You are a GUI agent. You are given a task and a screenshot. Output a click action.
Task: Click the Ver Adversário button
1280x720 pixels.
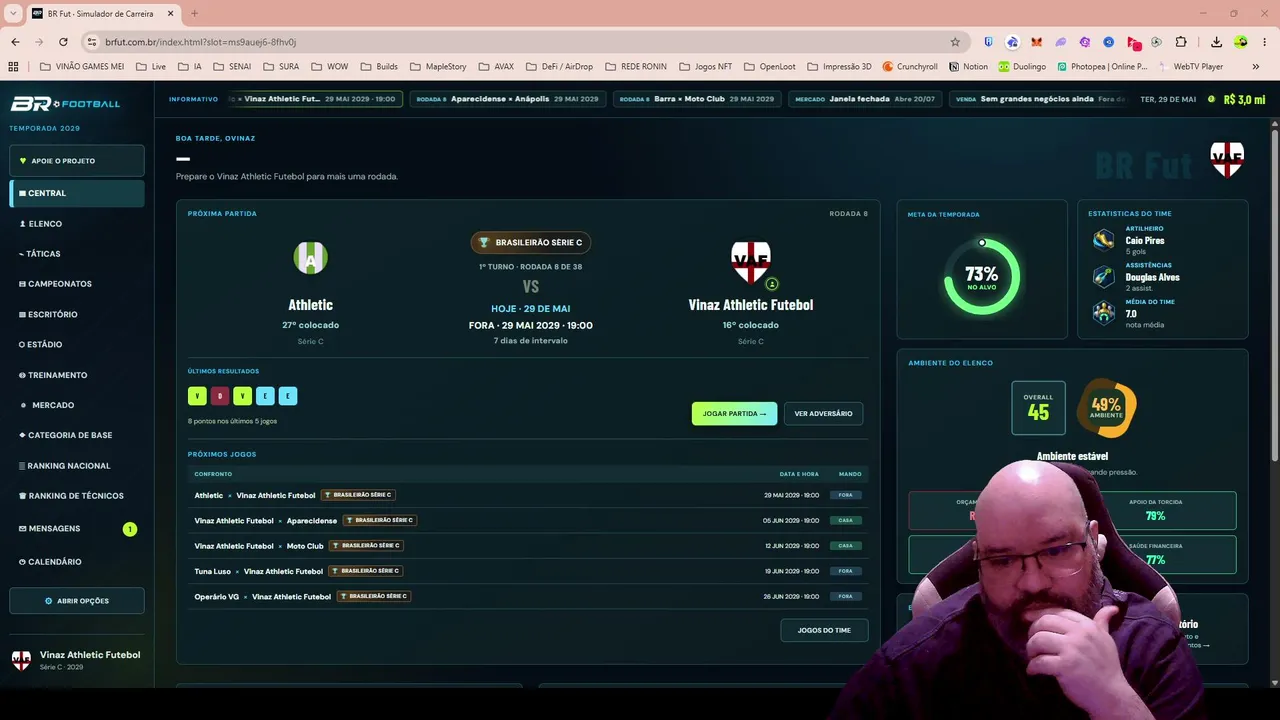[x=823, y=413]
